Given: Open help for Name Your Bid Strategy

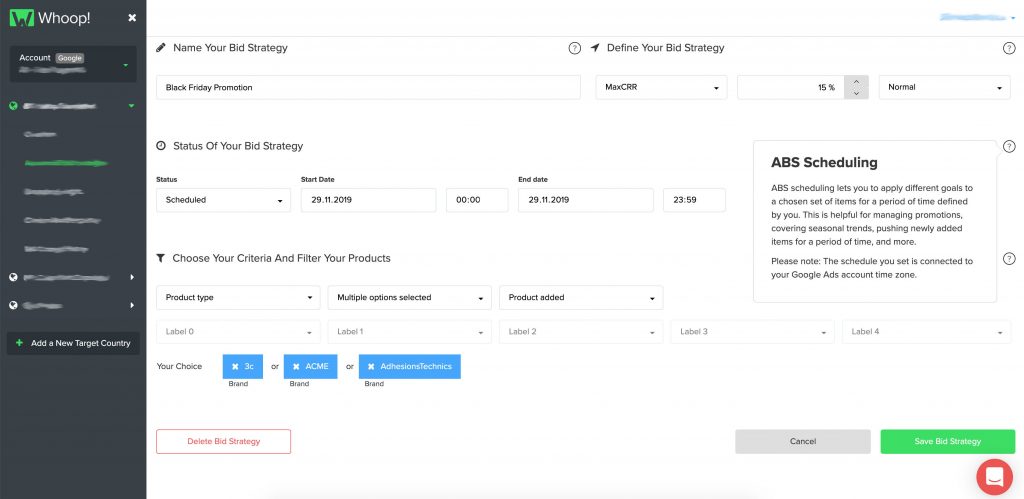Looking at the screenshot, I should coord(575,48).
